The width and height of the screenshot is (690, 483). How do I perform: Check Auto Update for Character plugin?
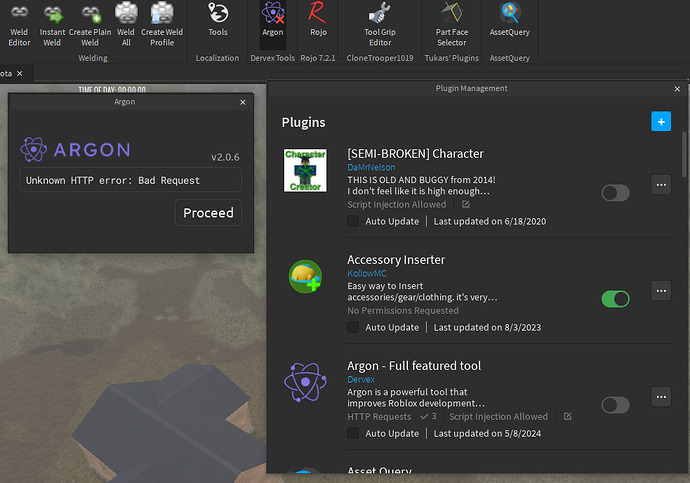click(353, 221)
